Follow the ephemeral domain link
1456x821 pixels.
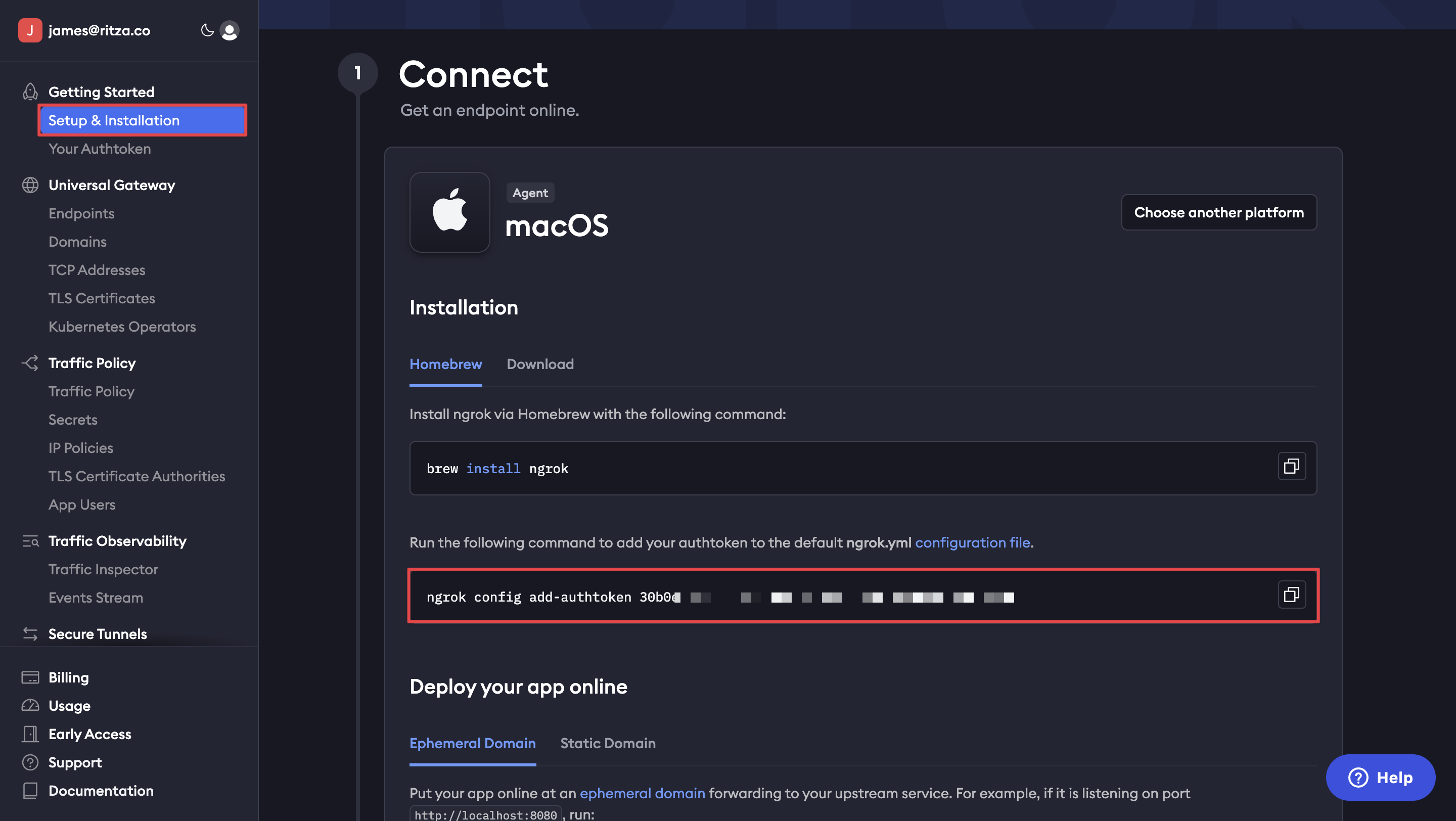tap(642, 793)
